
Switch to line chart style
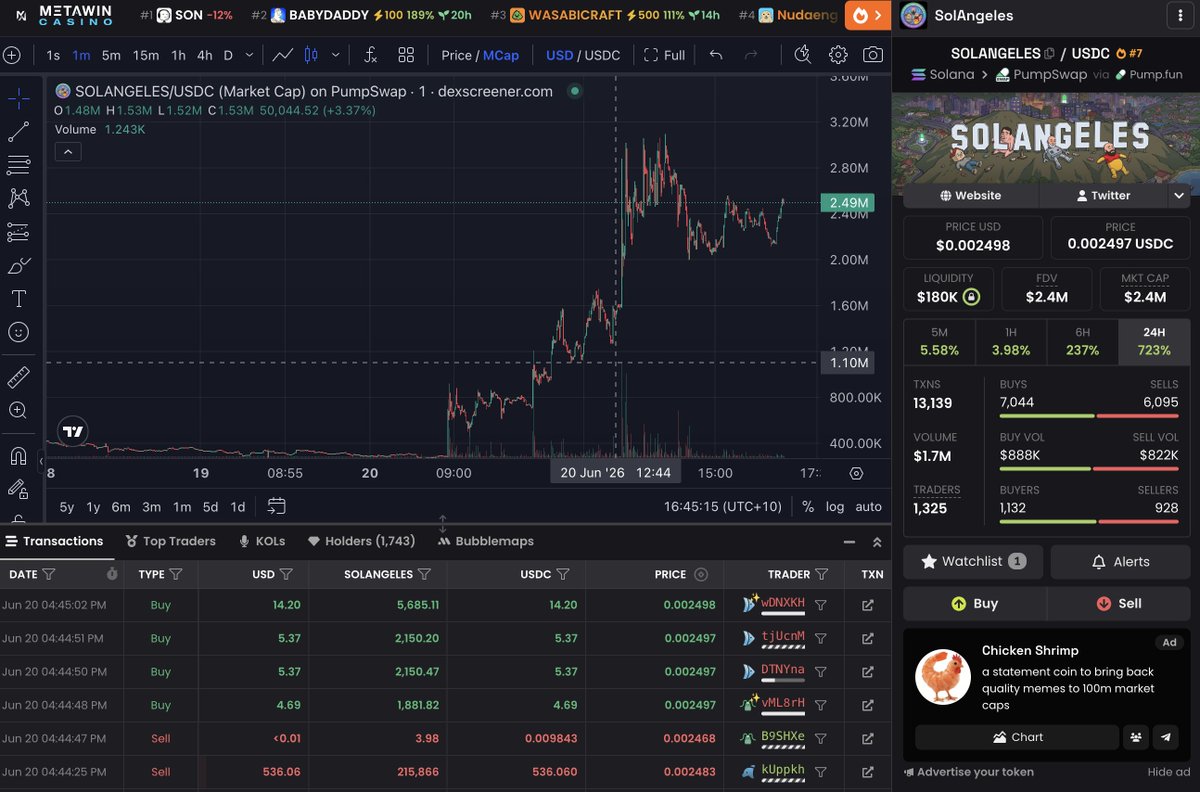[283, 55]
